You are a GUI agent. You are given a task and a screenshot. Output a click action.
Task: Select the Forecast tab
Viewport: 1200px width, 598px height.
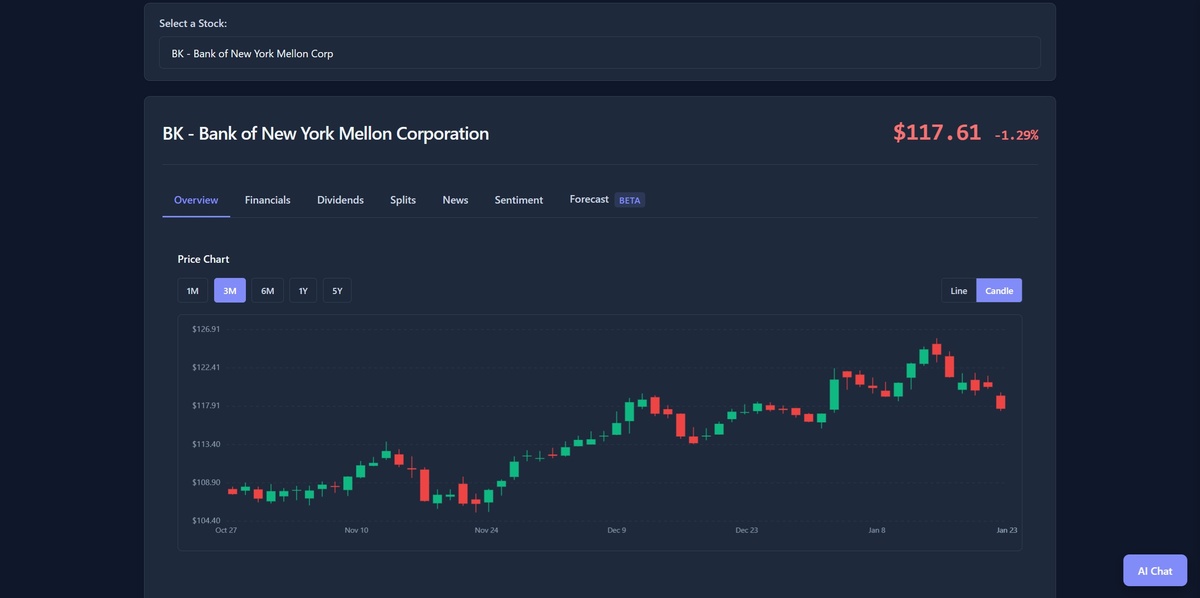coord(589,200)
